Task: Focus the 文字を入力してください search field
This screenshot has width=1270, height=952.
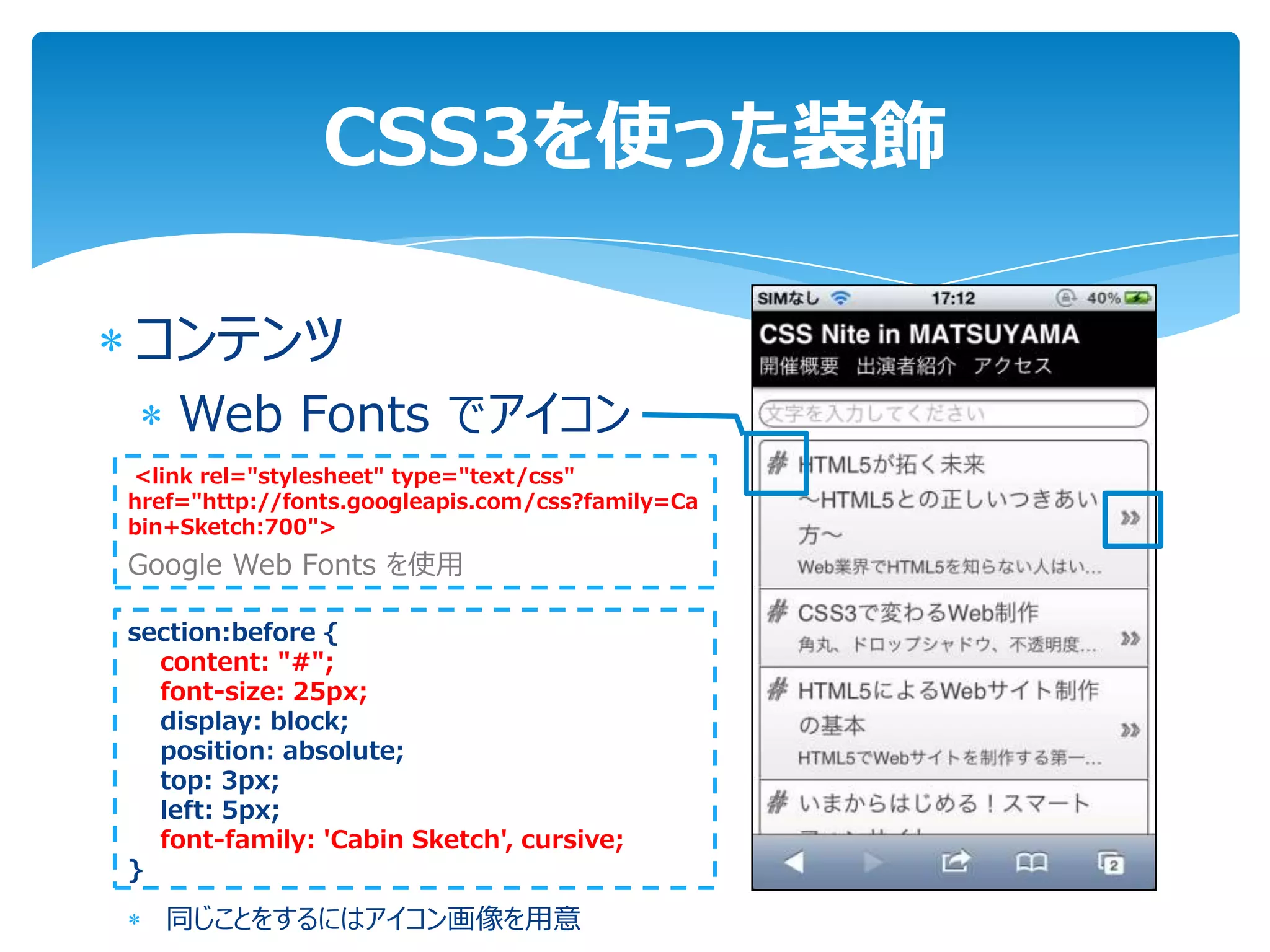Action: pyautogui.click(x=954, y=413)
